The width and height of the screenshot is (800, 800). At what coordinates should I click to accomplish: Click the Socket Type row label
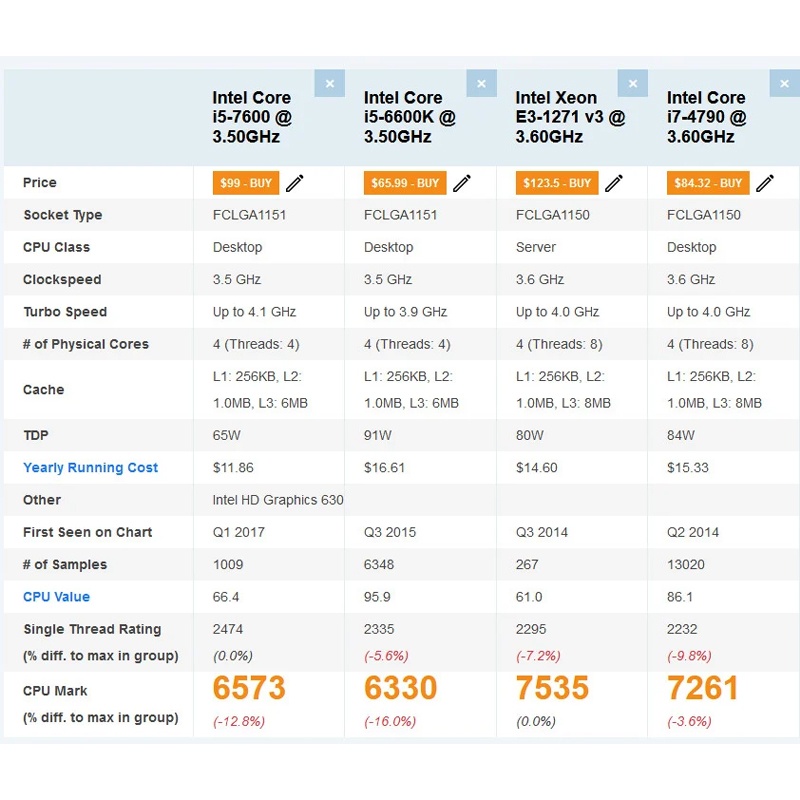(63, 215)
